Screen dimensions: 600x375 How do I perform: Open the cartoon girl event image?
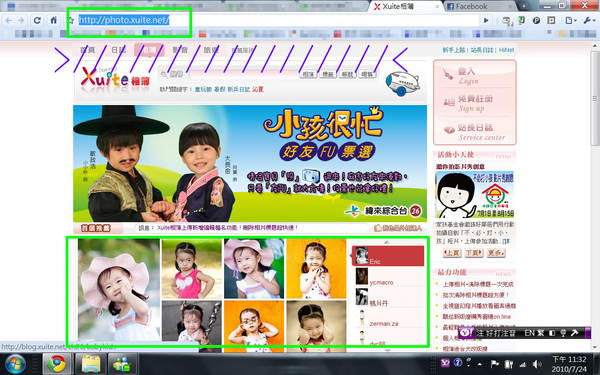coord(475,195)
